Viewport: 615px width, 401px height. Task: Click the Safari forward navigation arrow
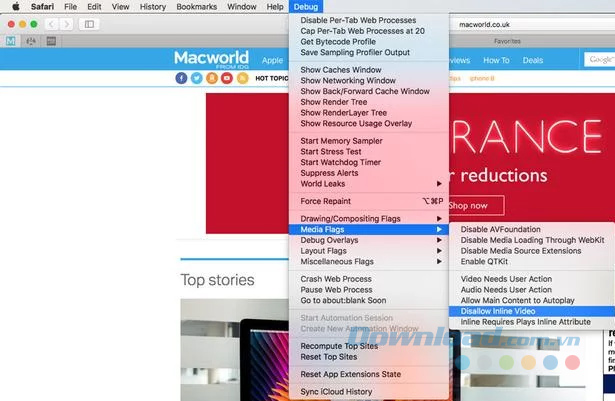(x=66, y=23)
